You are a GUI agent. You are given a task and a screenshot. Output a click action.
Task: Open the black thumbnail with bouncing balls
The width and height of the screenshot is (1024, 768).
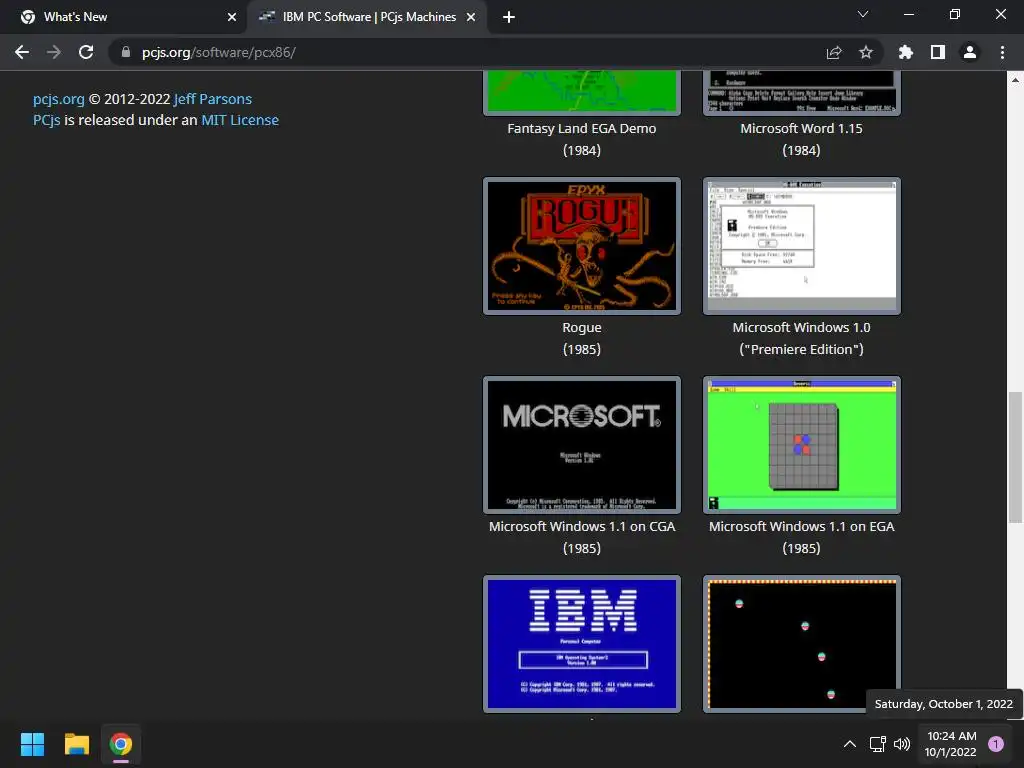point(801,644)
